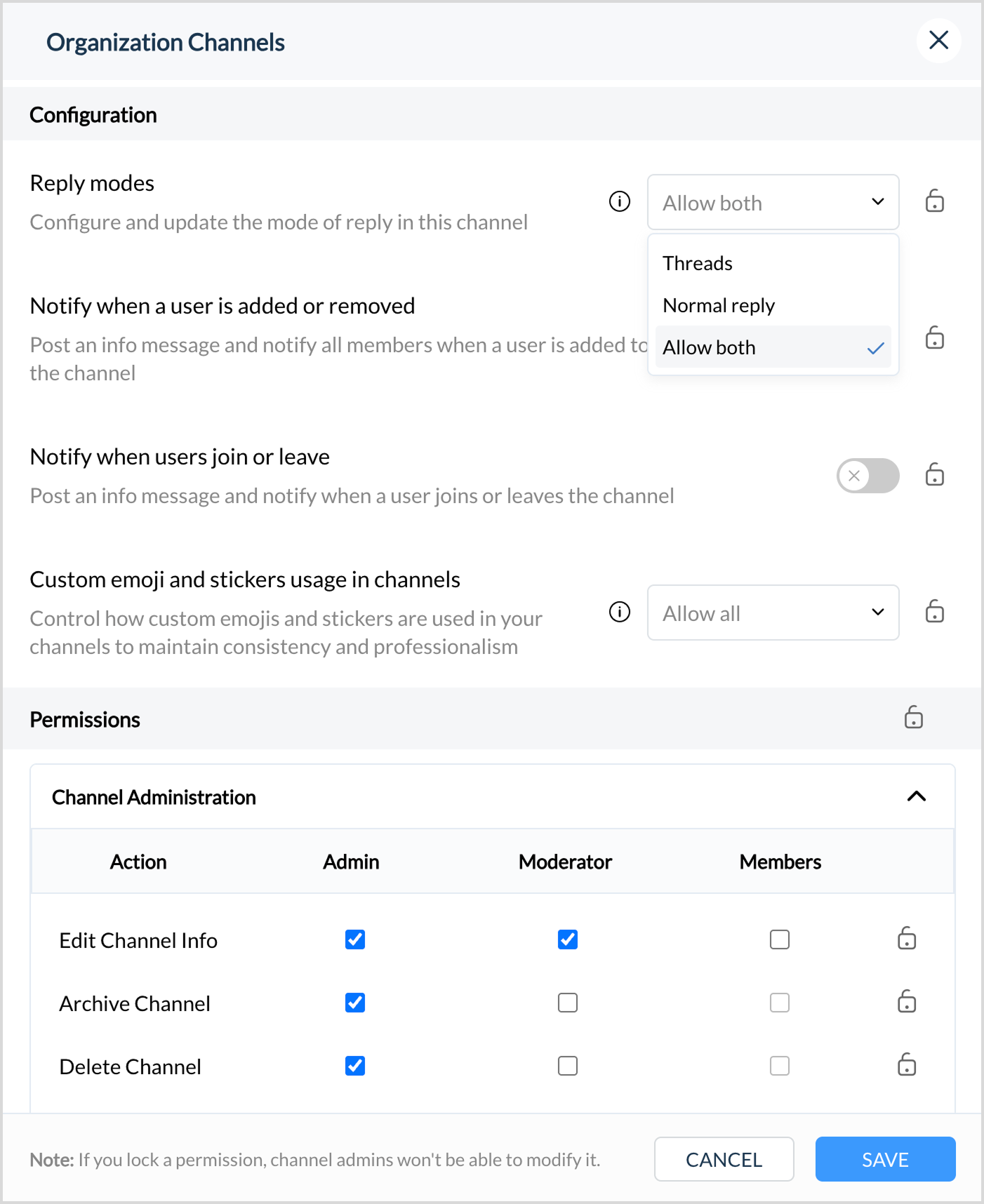Close the Reply modes Allow both dropdown

coord(773,202)
